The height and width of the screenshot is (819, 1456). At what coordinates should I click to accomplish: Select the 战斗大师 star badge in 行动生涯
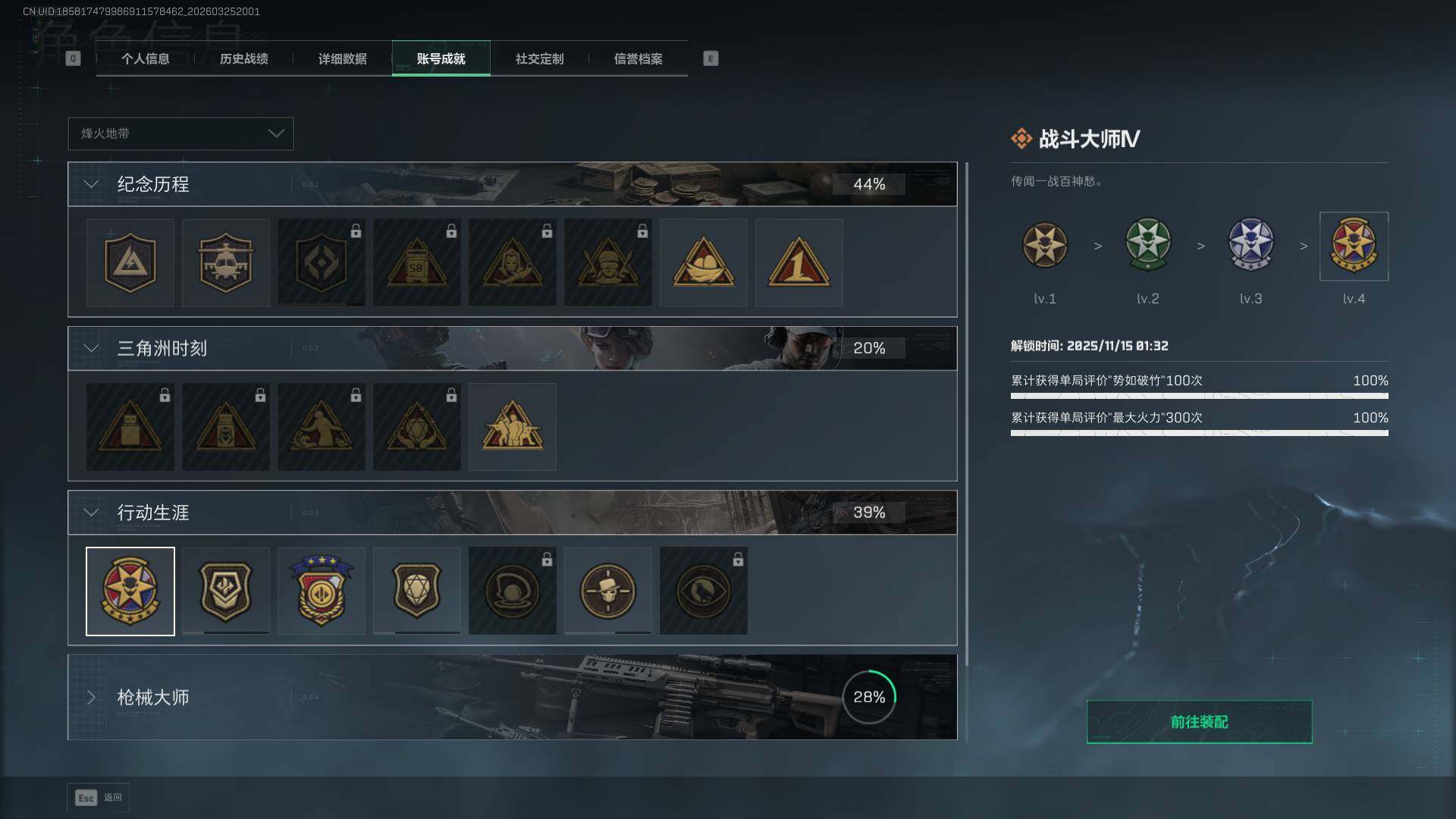pos(130,591)
